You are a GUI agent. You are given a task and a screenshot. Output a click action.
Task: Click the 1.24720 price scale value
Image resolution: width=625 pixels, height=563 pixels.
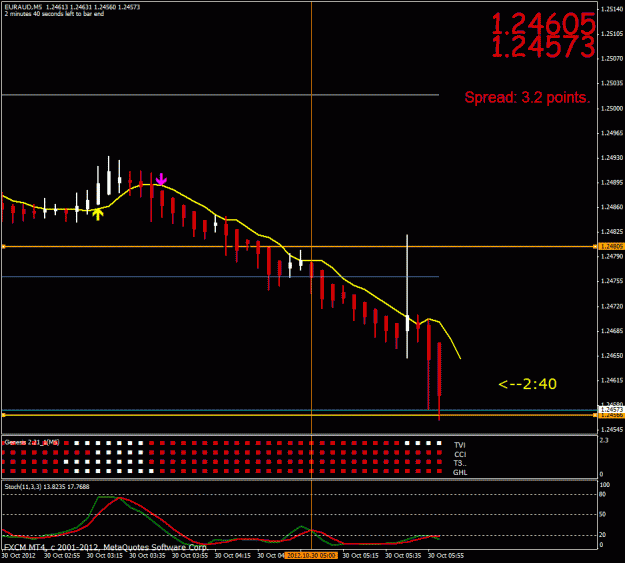coord(612,306)
